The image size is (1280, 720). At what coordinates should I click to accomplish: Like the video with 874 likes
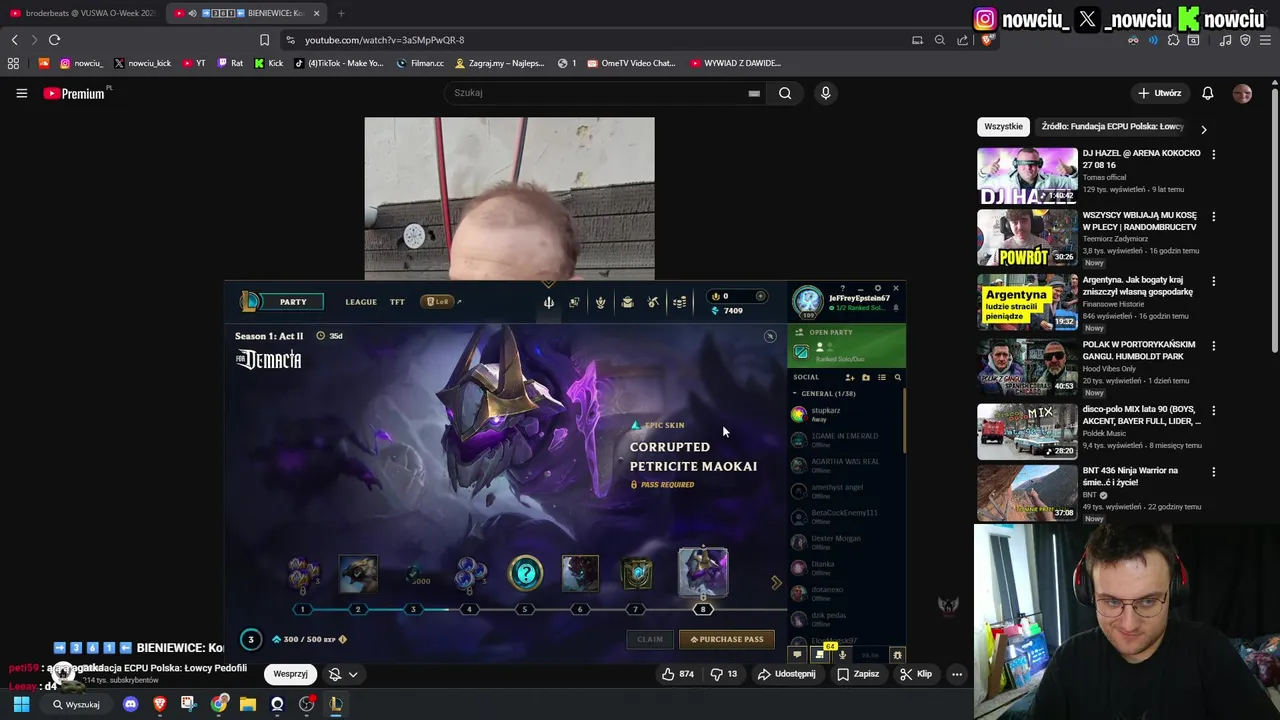click(678, 674)
